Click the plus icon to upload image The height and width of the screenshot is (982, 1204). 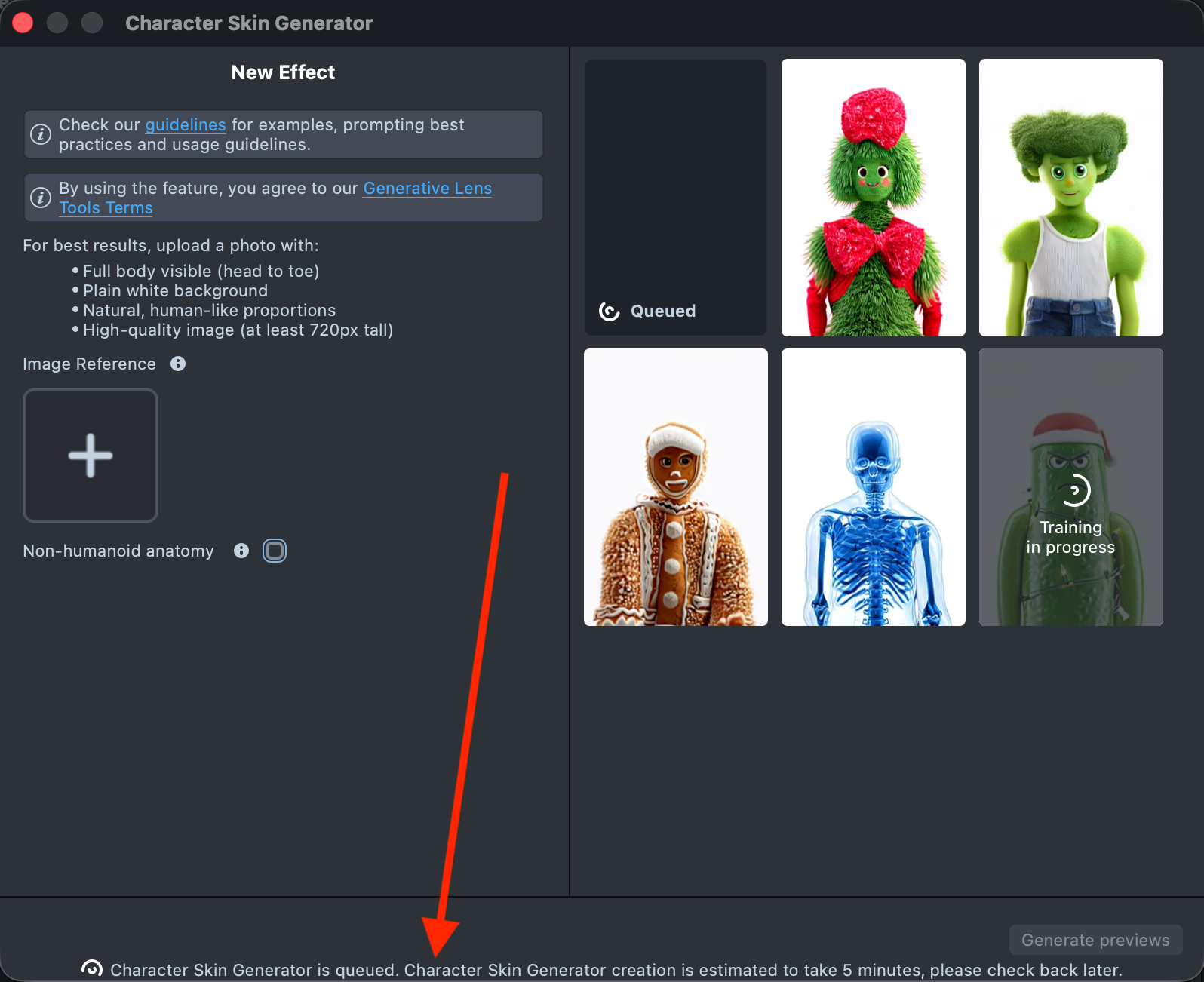point(91,456)
